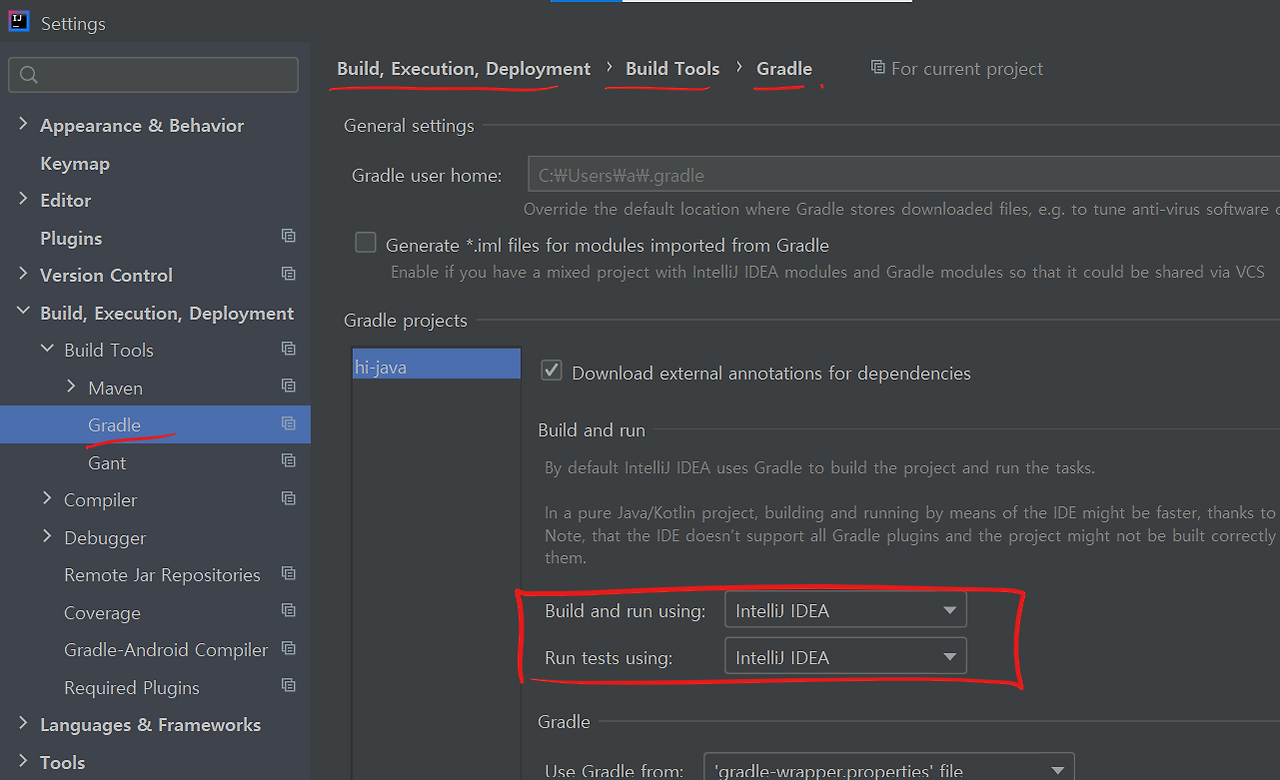Open the 'Build Tools' breadcrumb
Viewport: 1280px width, 780px height.
pos(671,68)
